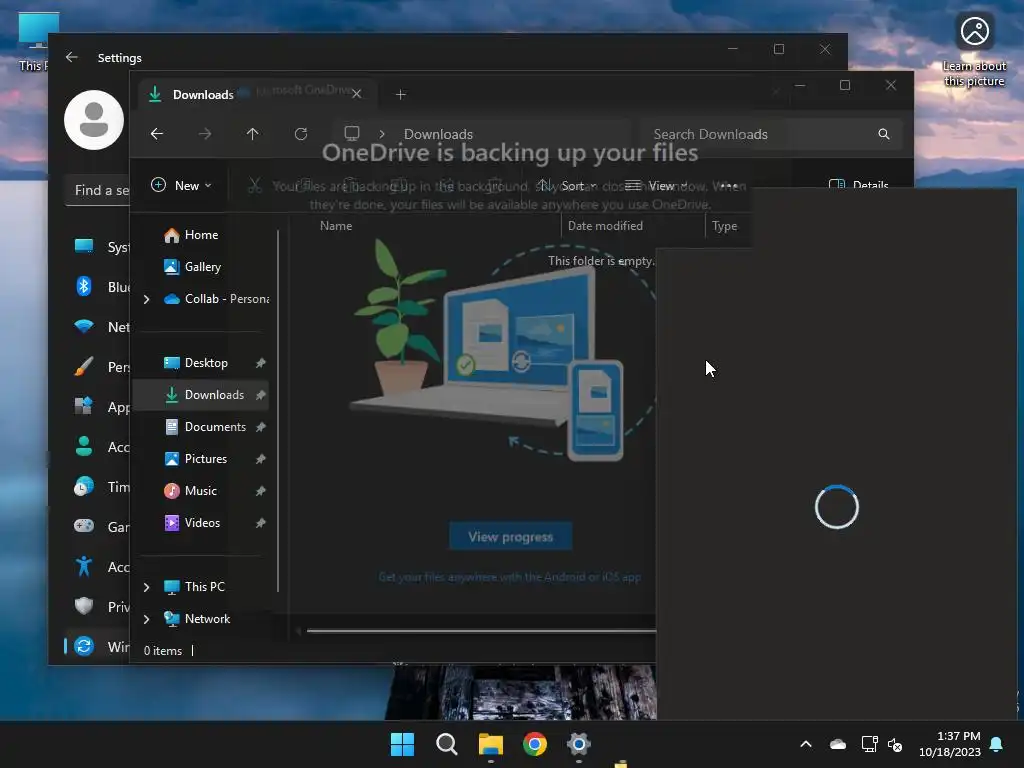Click the Up directory arrow in Explorer
This screenshot has height=768, width=1024.
(x=252, y=134)
